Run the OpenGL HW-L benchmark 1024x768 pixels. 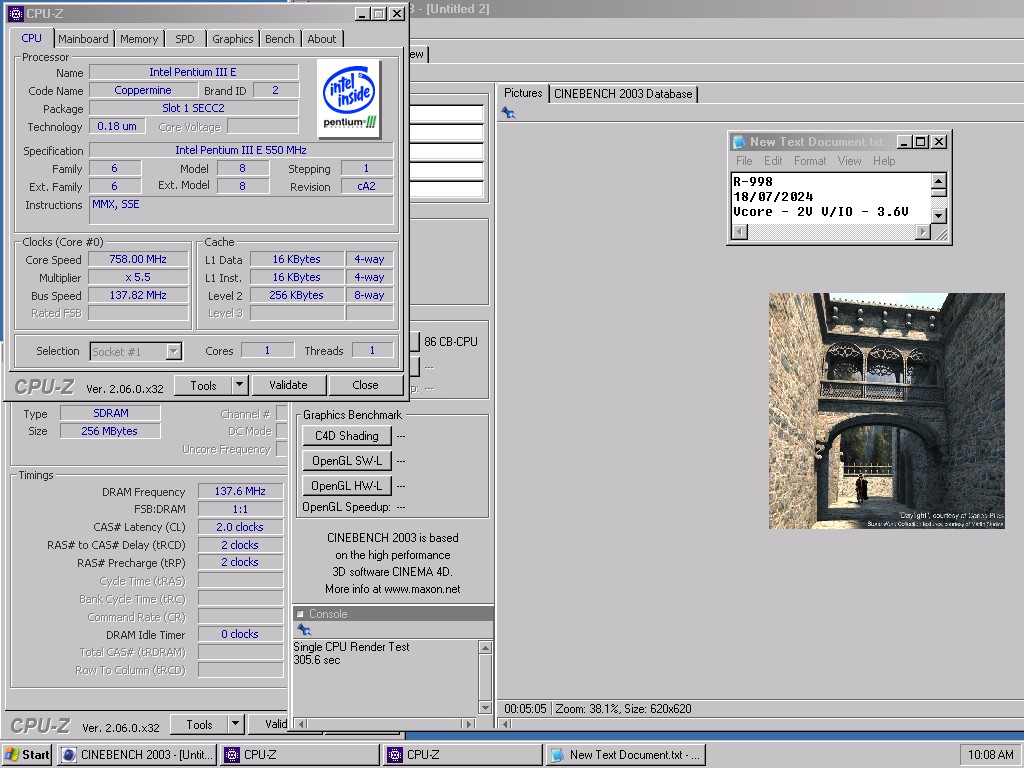click(x=347, y=485)
